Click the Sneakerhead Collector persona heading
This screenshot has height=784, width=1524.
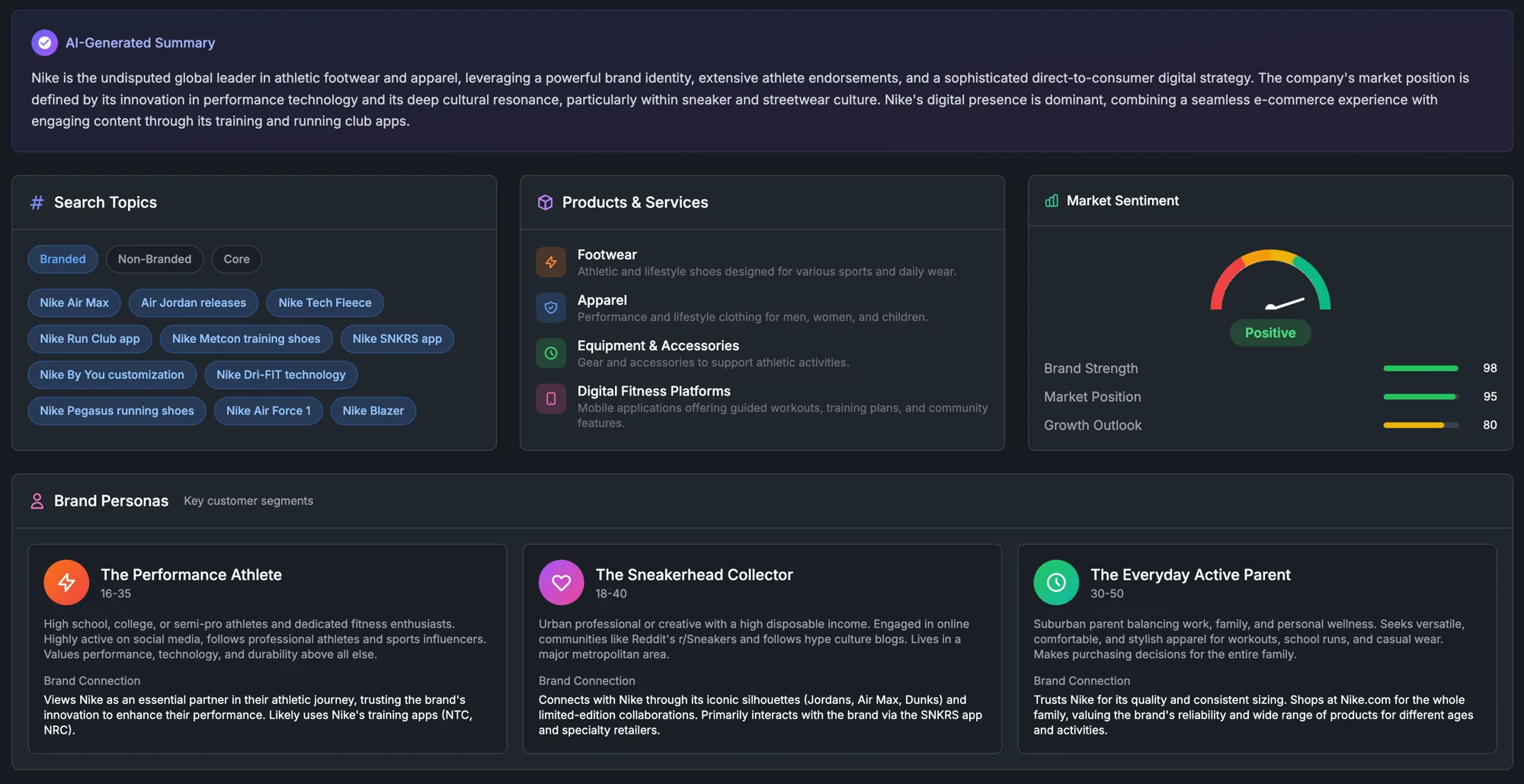[x=694, y=575]
